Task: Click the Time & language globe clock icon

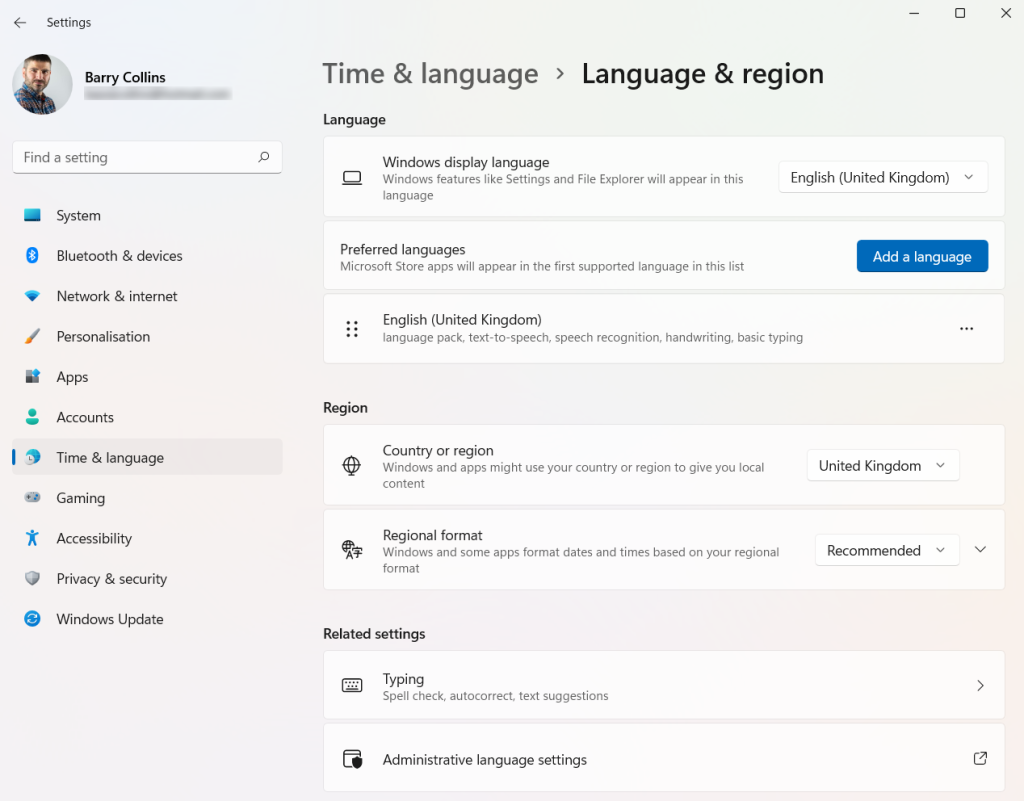Action: coord(32,458)
